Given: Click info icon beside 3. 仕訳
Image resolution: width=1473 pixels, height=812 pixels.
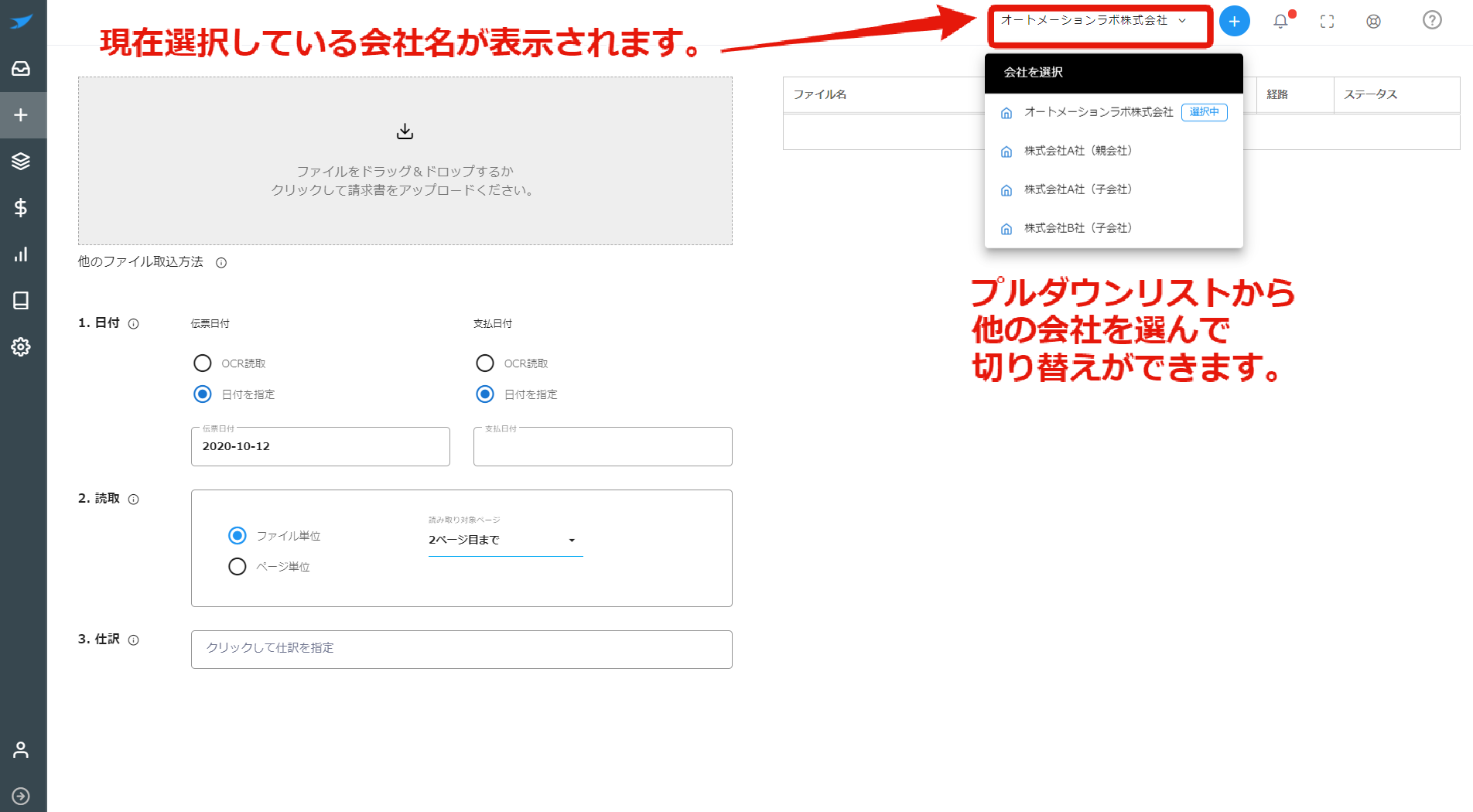Looking at the screenshot, I should pyautogui.click(x=134, y=640).
